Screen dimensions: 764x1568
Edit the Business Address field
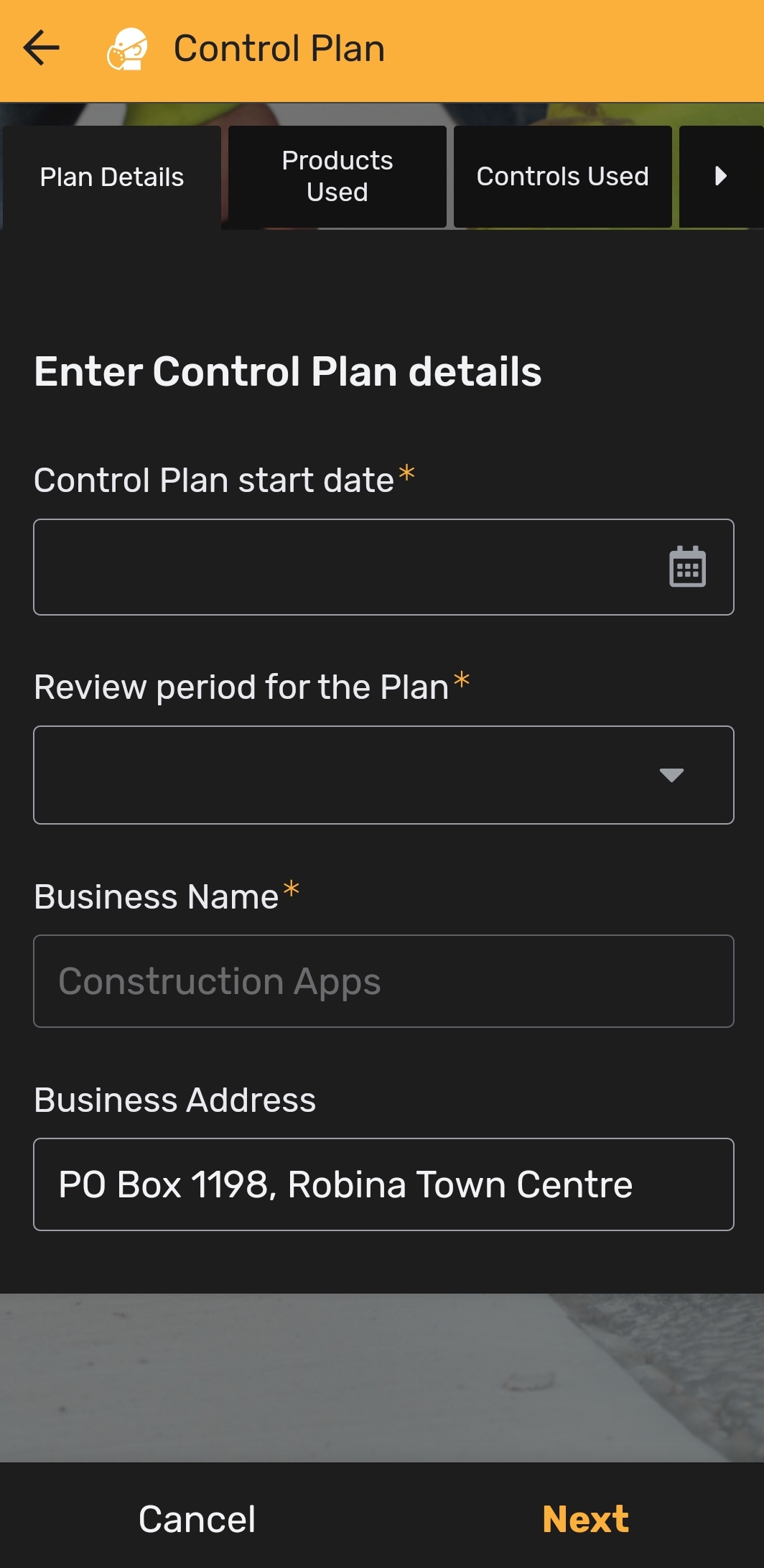(383, 1184)
